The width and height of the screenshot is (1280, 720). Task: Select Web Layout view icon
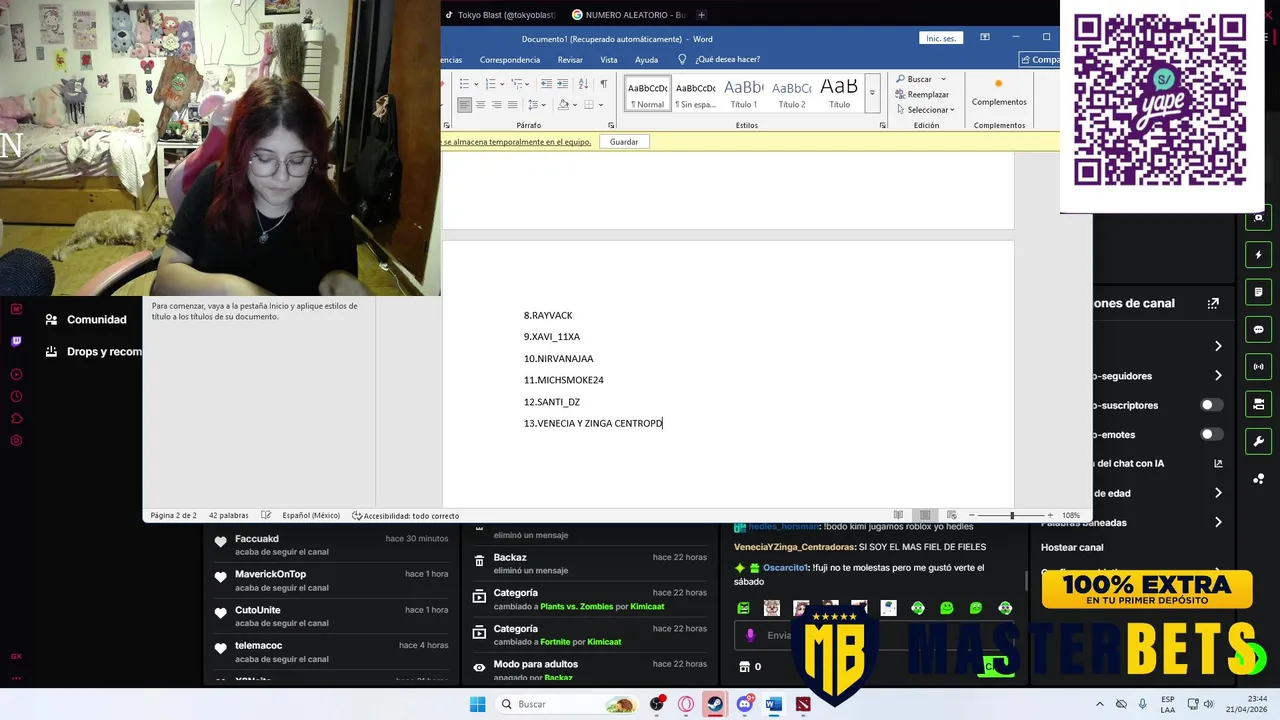951,515
